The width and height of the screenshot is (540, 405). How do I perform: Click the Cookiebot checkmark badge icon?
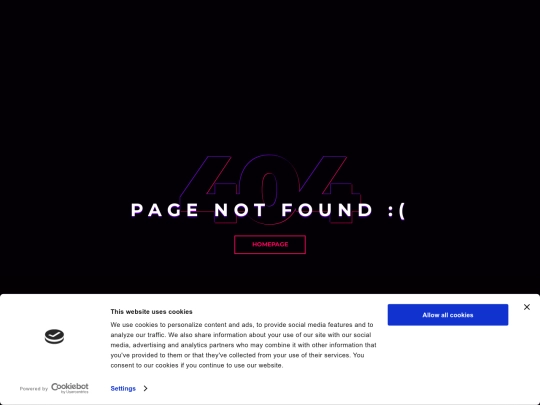pyautogui.click(x=54, y=336)
